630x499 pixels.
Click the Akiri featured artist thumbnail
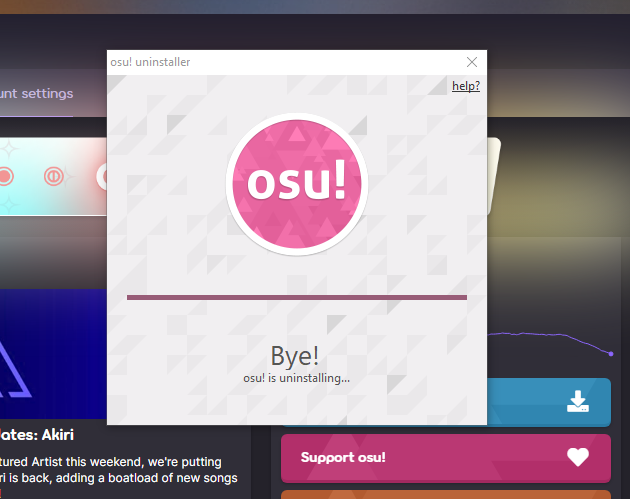click(53, 354)
